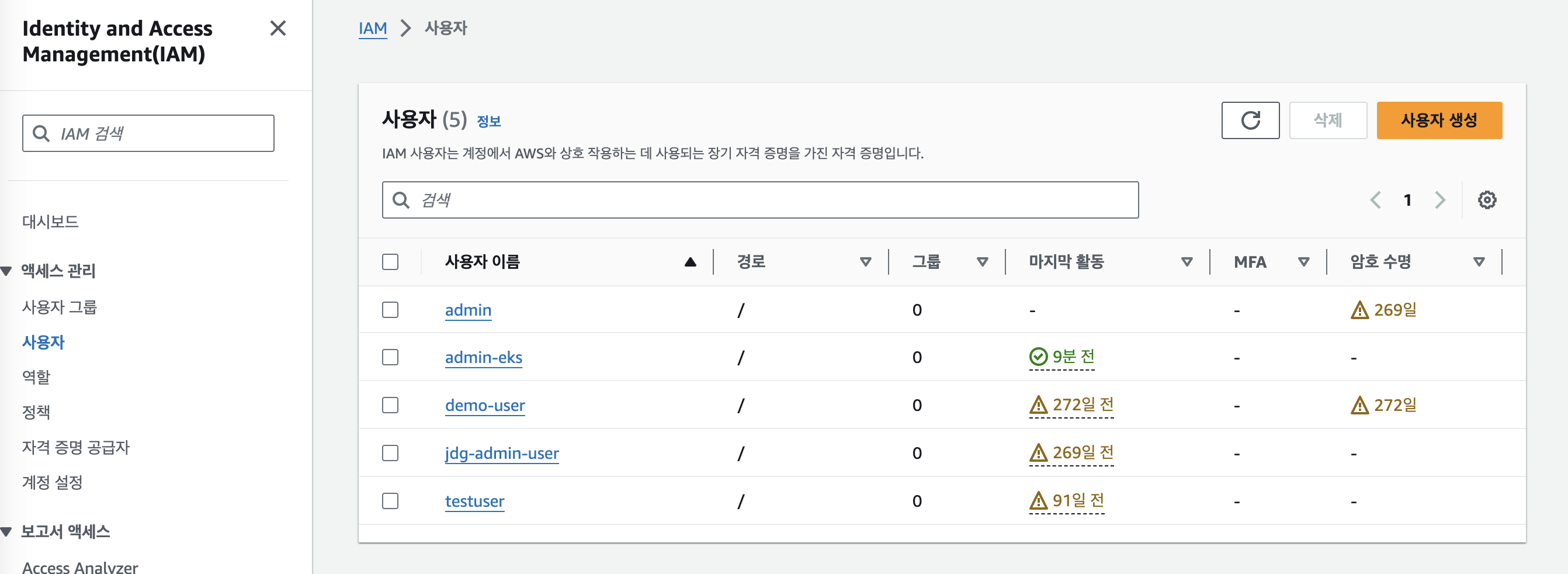Open the demo-user link
Viewport: 1568px width, 574px height.
click(484, 406)
